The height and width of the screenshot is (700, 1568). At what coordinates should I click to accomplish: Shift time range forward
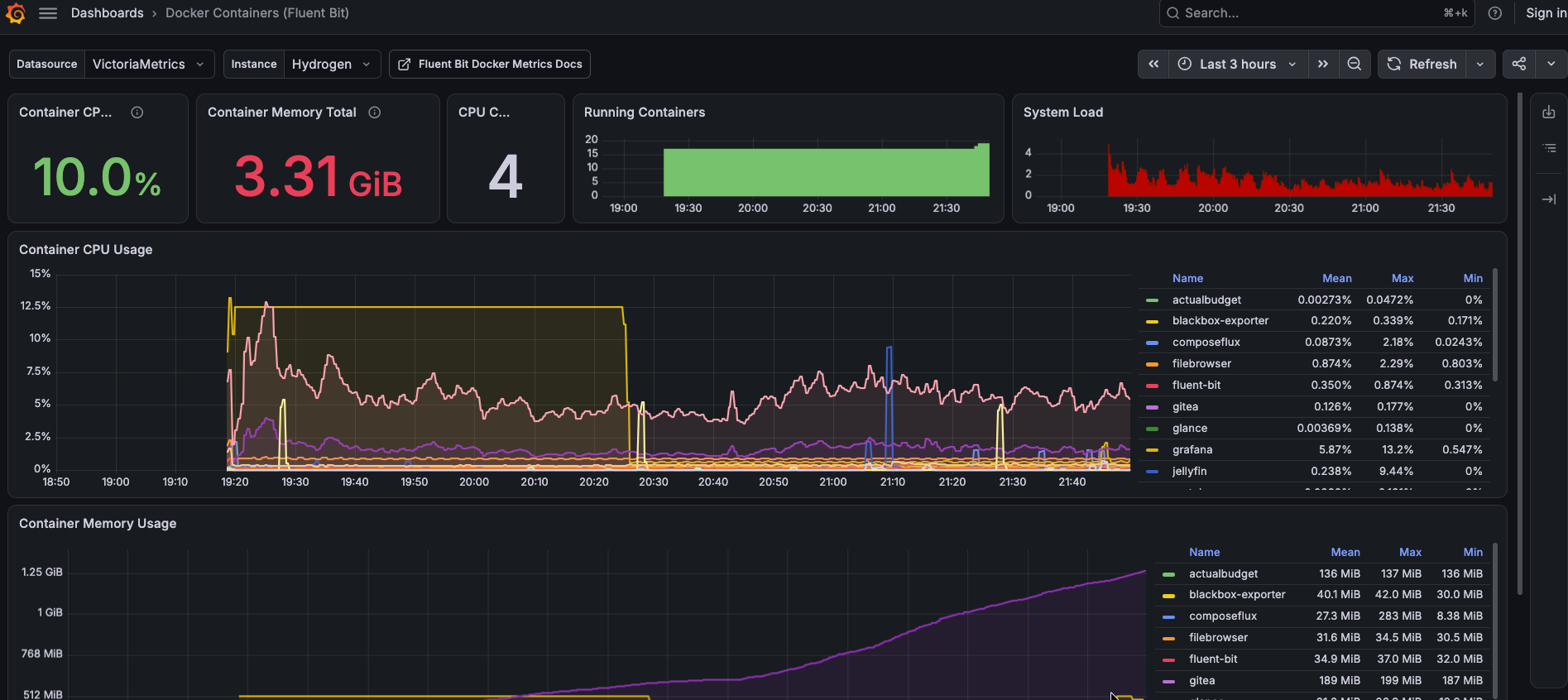click(1322, 64)
